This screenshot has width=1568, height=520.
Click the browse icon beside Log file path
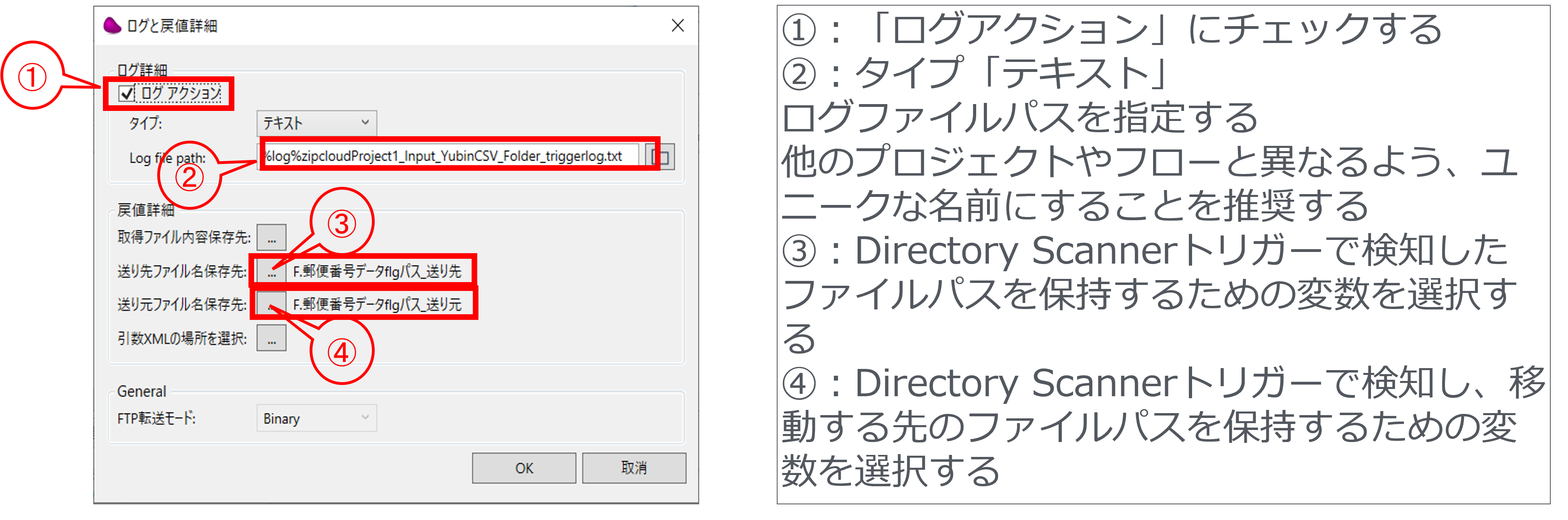[x=661, y=157]
